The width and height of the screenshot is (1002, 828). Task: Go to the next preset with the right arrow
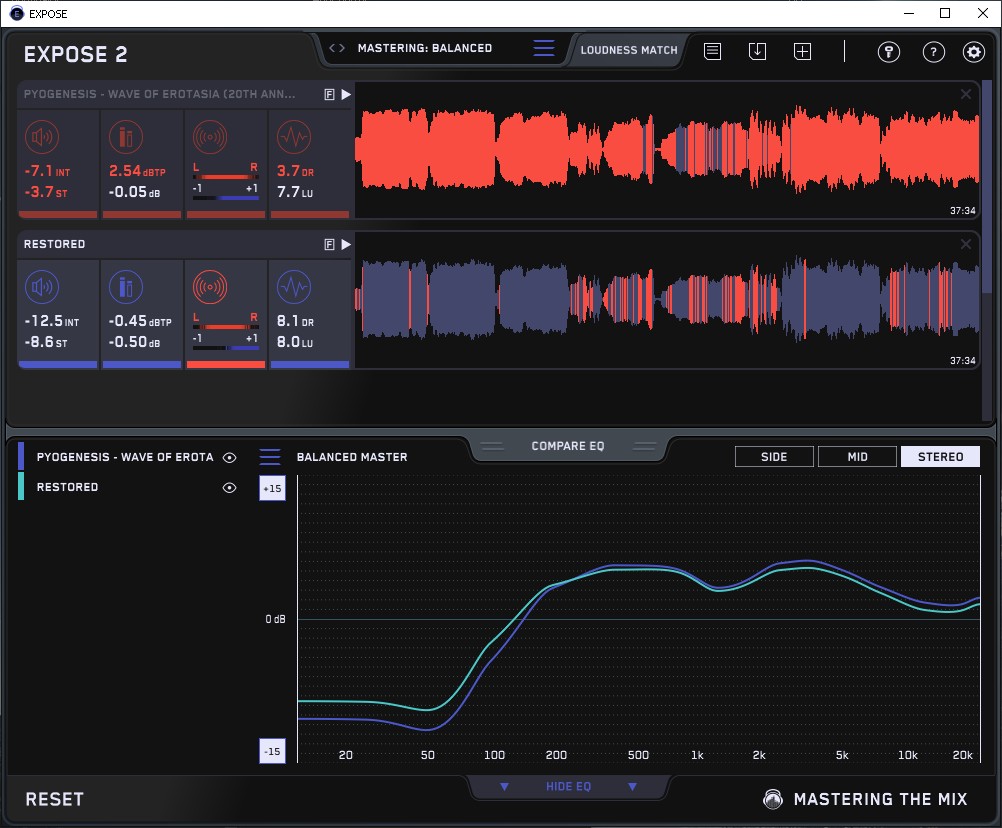(x=342, y=48)
